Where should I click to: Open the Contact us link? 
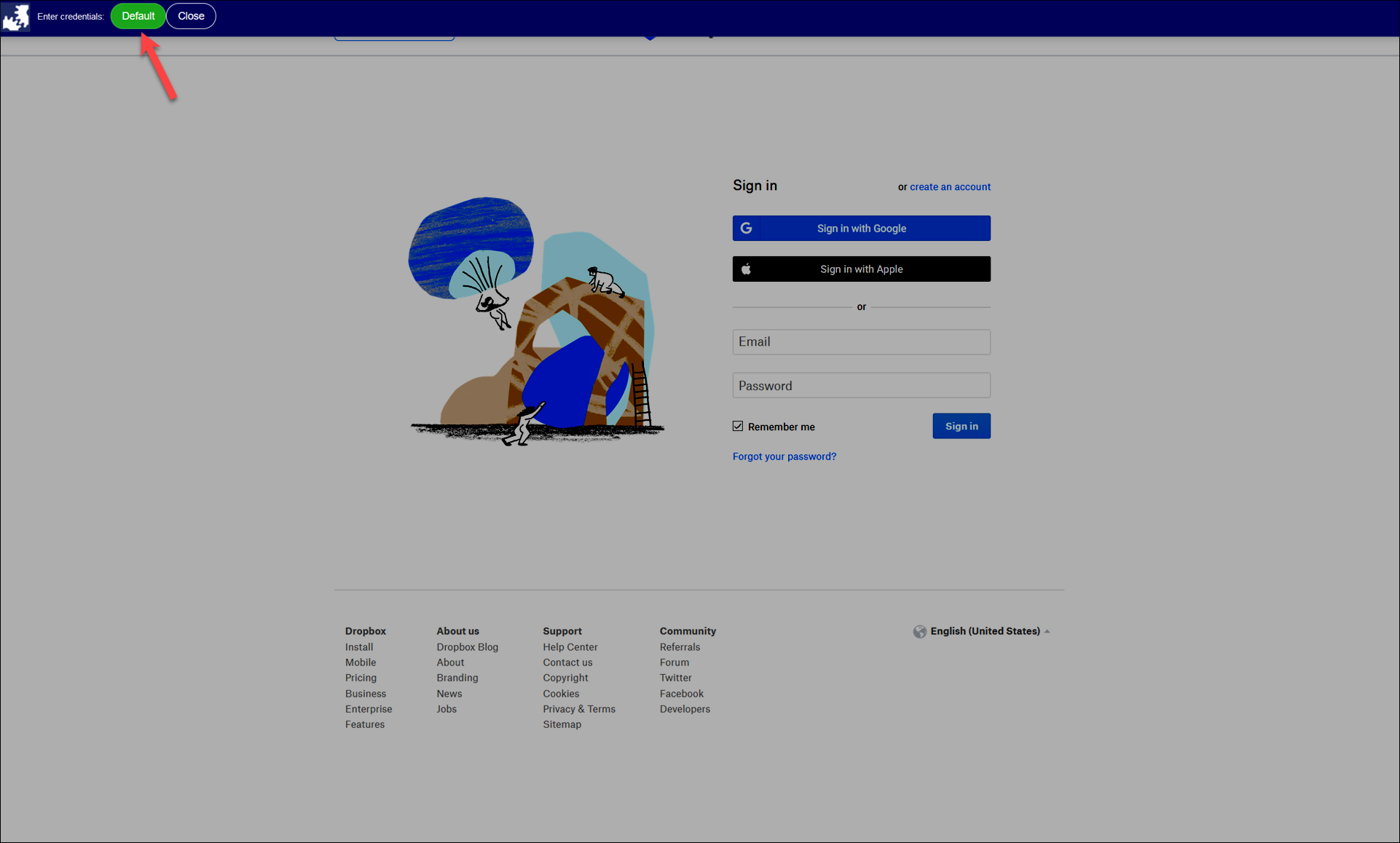coord(567,662)
